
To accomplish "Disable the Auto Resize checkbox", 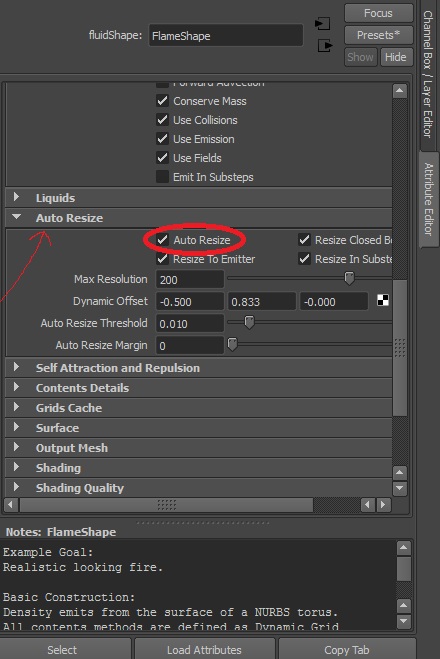I will [163, 240].
